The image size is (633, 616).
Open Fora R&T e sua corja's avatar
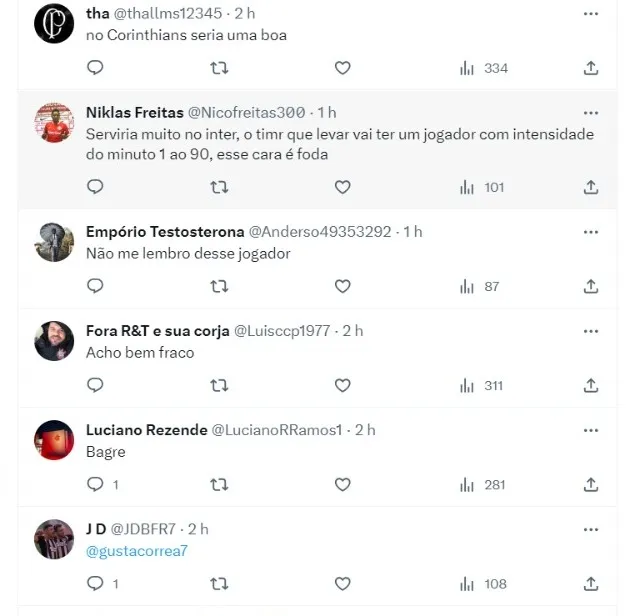click(54, 341)
